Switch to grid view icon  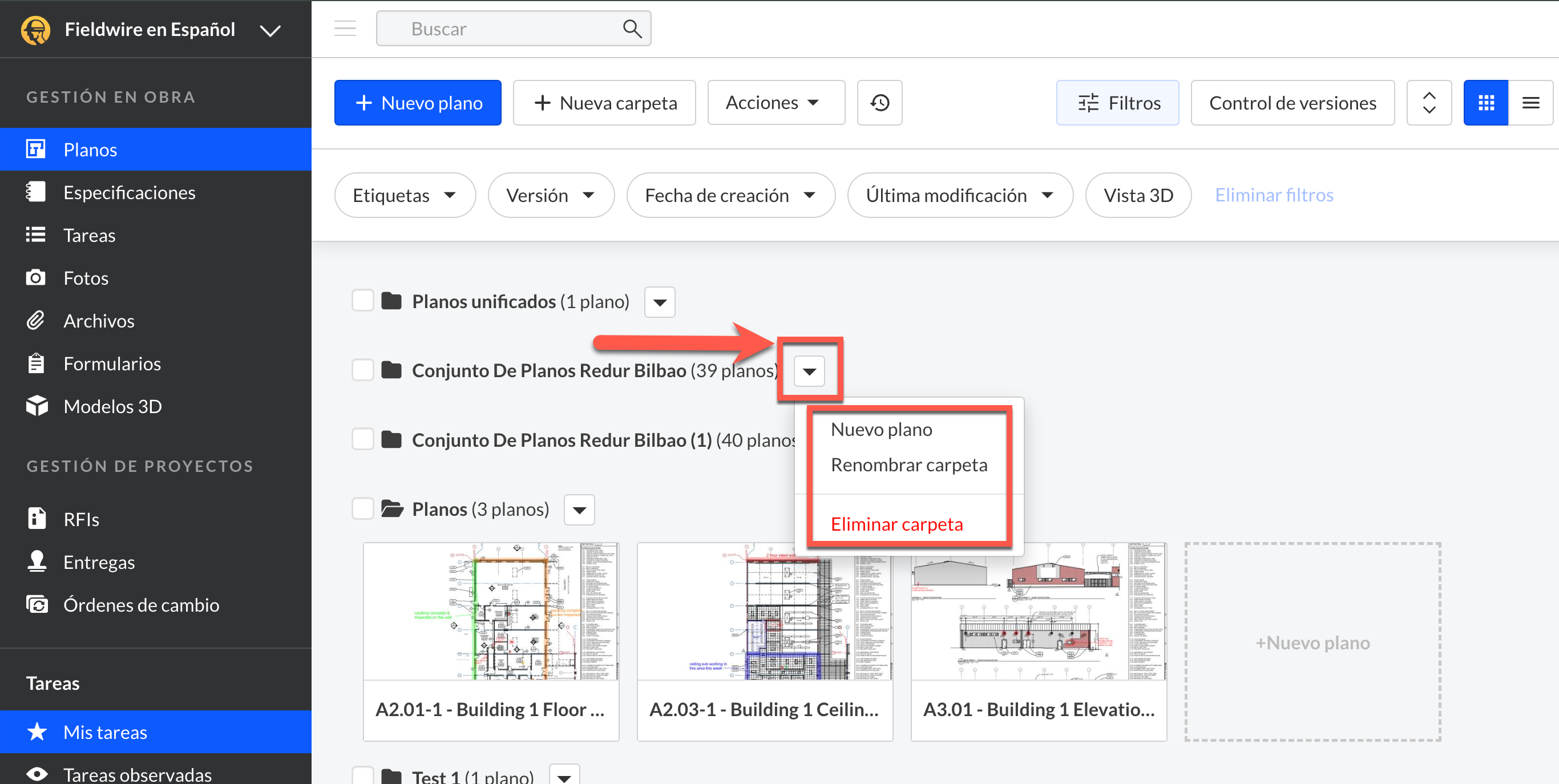1486,103
